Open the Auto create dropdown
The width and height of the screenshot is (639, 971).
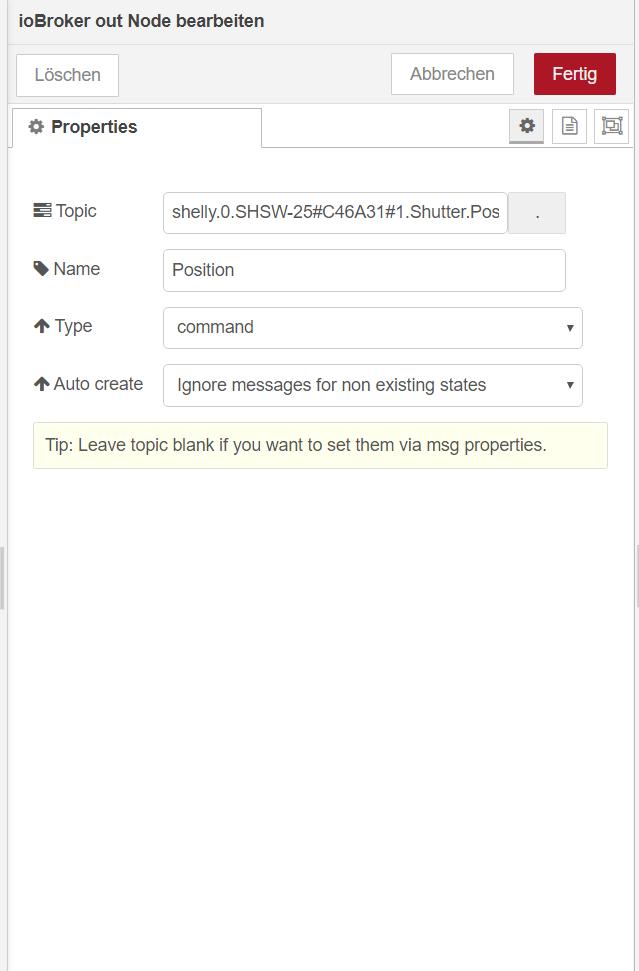(x=373, y=385)
